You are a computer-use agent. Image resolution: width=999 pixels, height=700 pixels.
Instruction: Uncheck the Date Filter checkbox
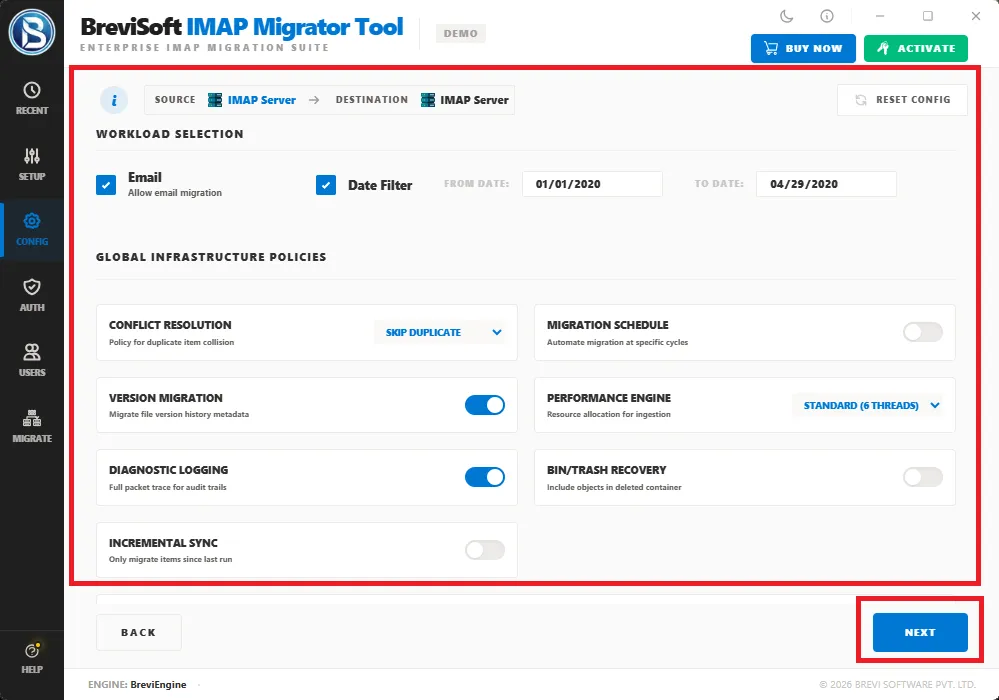[326, 185]
